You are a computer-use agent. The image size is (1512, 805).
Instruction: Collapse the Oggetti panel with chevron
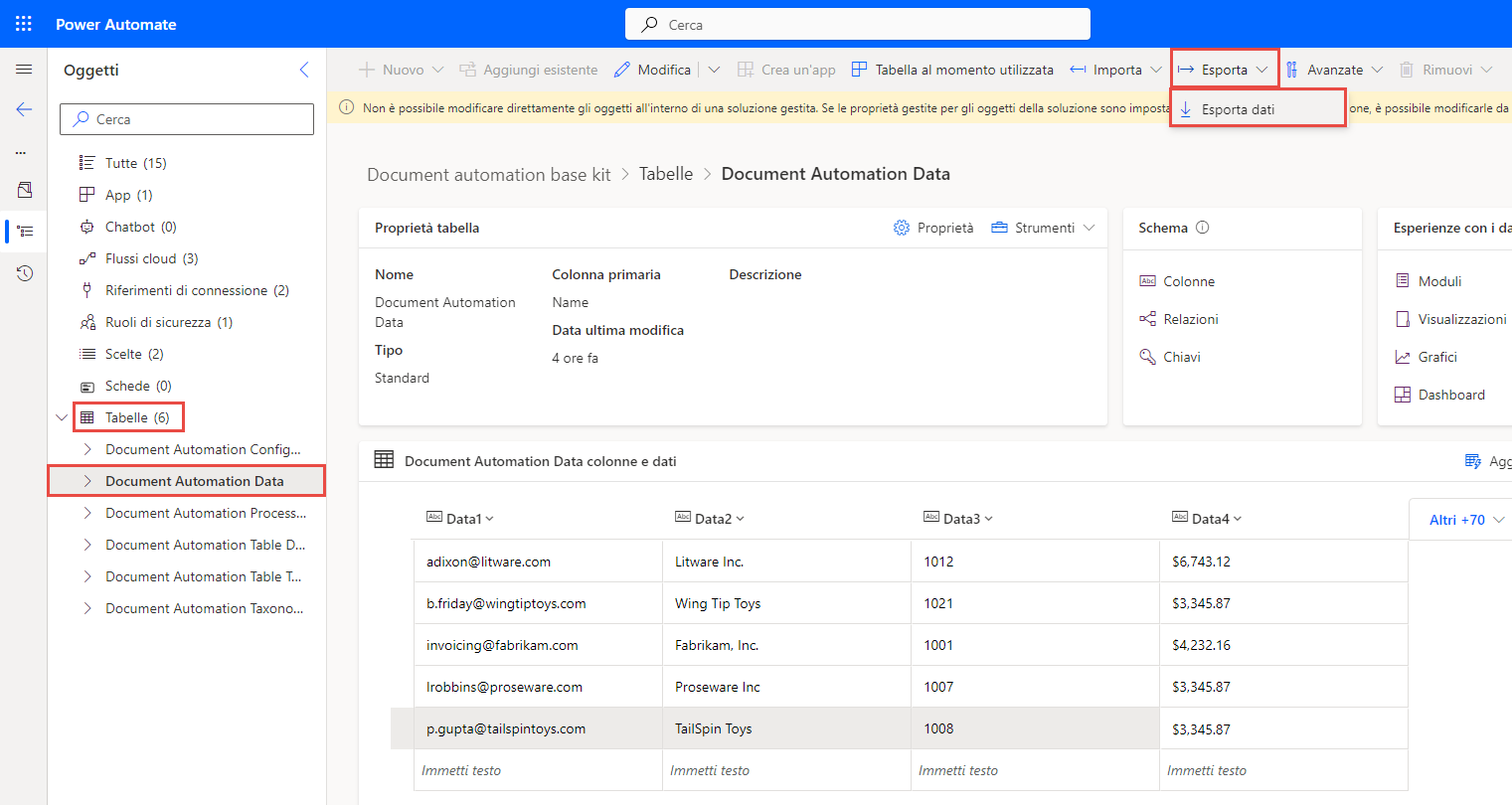tap(304, 70)
